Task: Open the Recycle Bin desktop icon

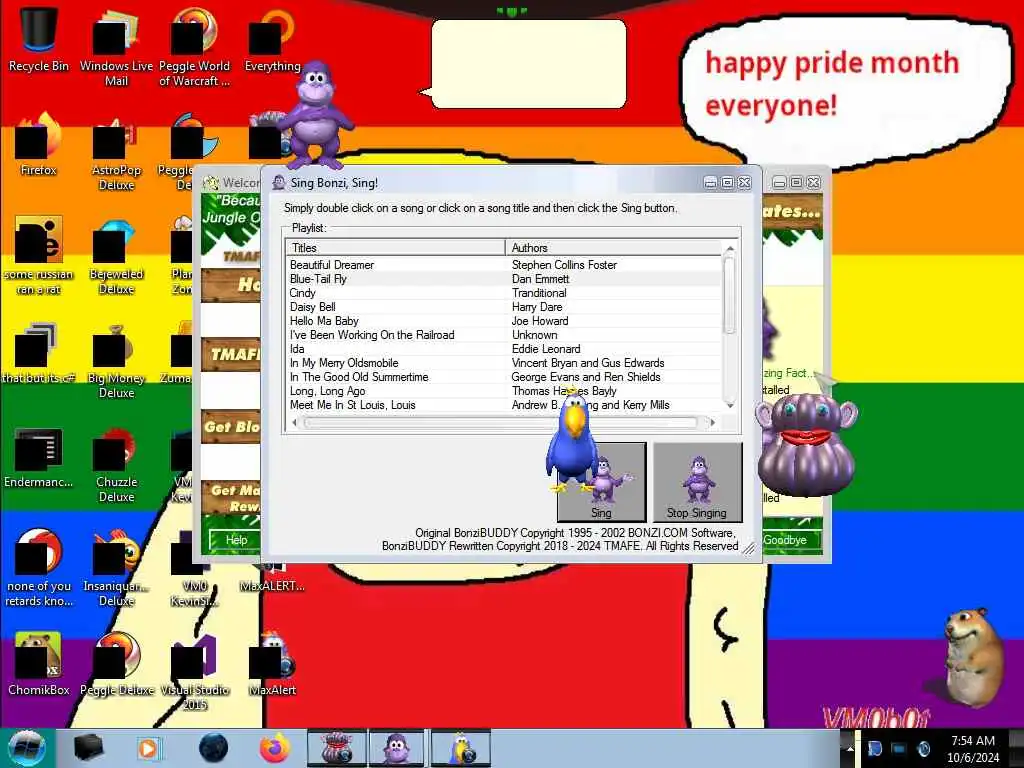Action: click(x=39, y=39)
